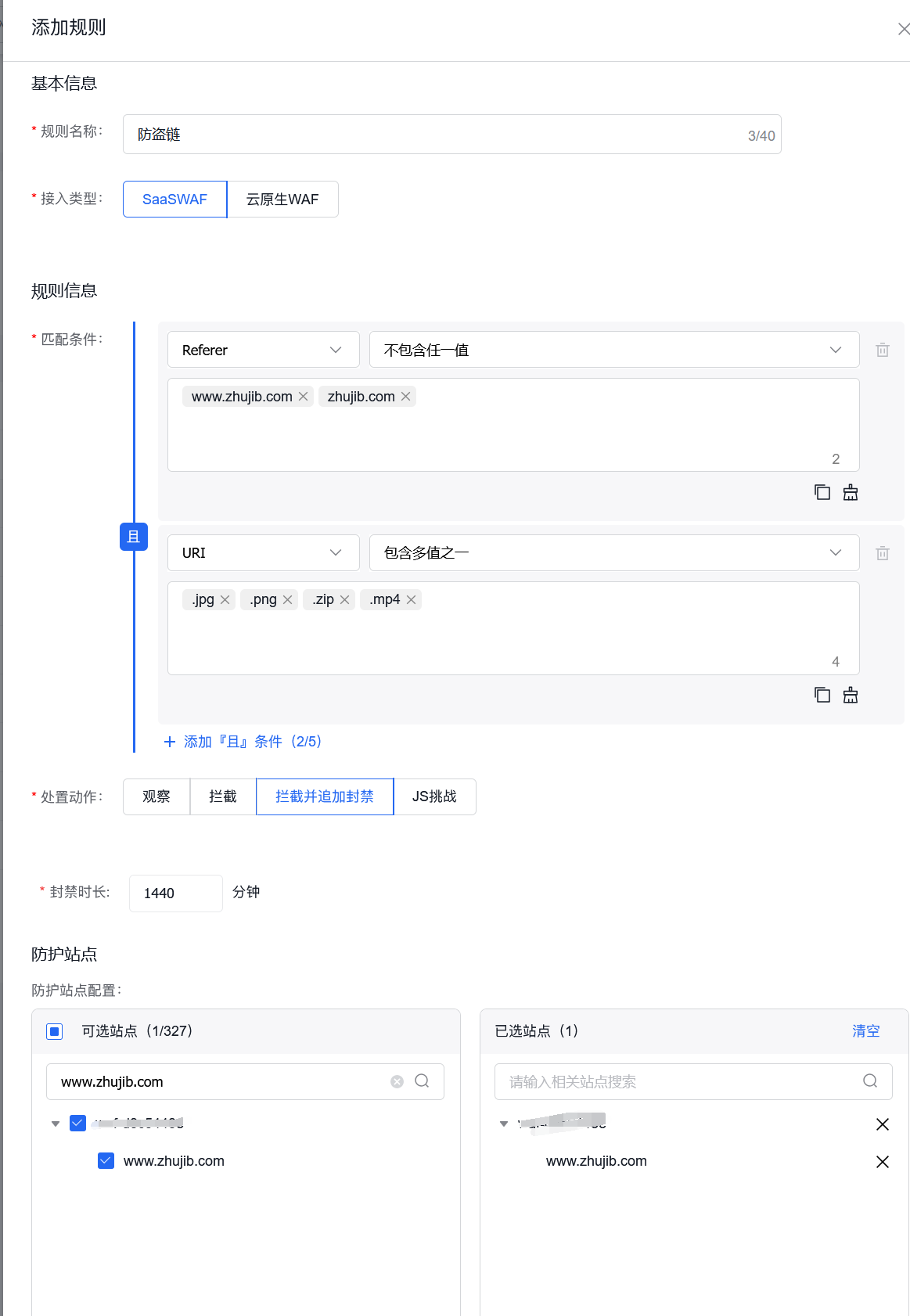Focus the 请输入相关站点搜索 box
Image resolution: width=910 pixels, height=1316 pixels.
tap(693, 1081)
